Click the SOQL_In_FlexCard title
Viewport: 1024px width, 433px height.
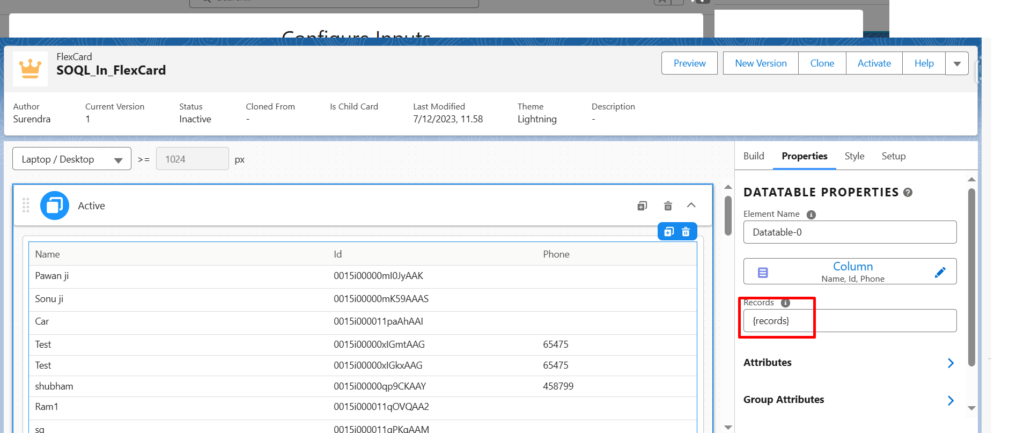click(x=111, y=70)
